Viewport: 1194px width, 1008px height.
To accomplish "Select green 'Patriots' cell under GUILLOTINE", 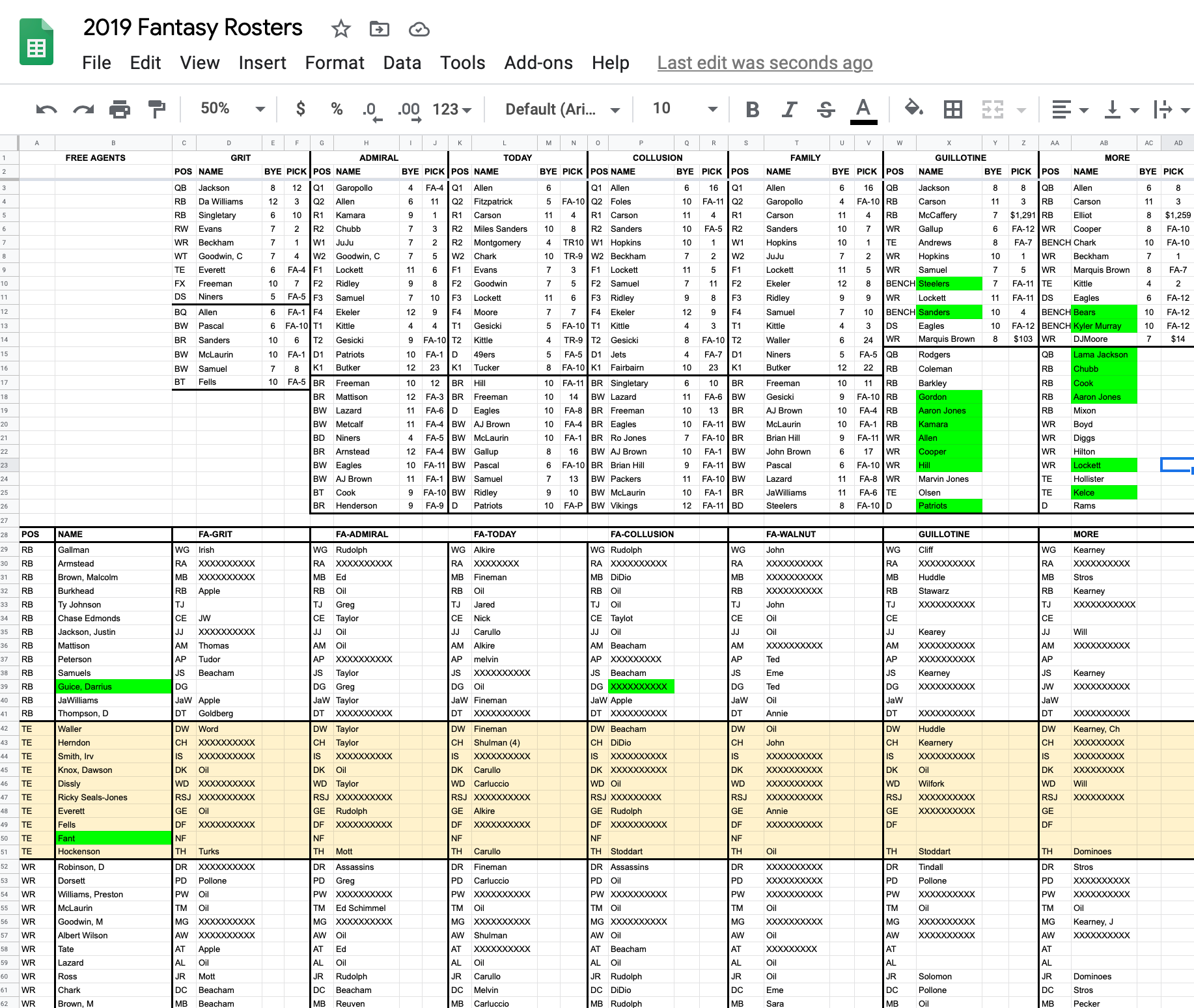I will pyautogui.click(x=949, y=505).
